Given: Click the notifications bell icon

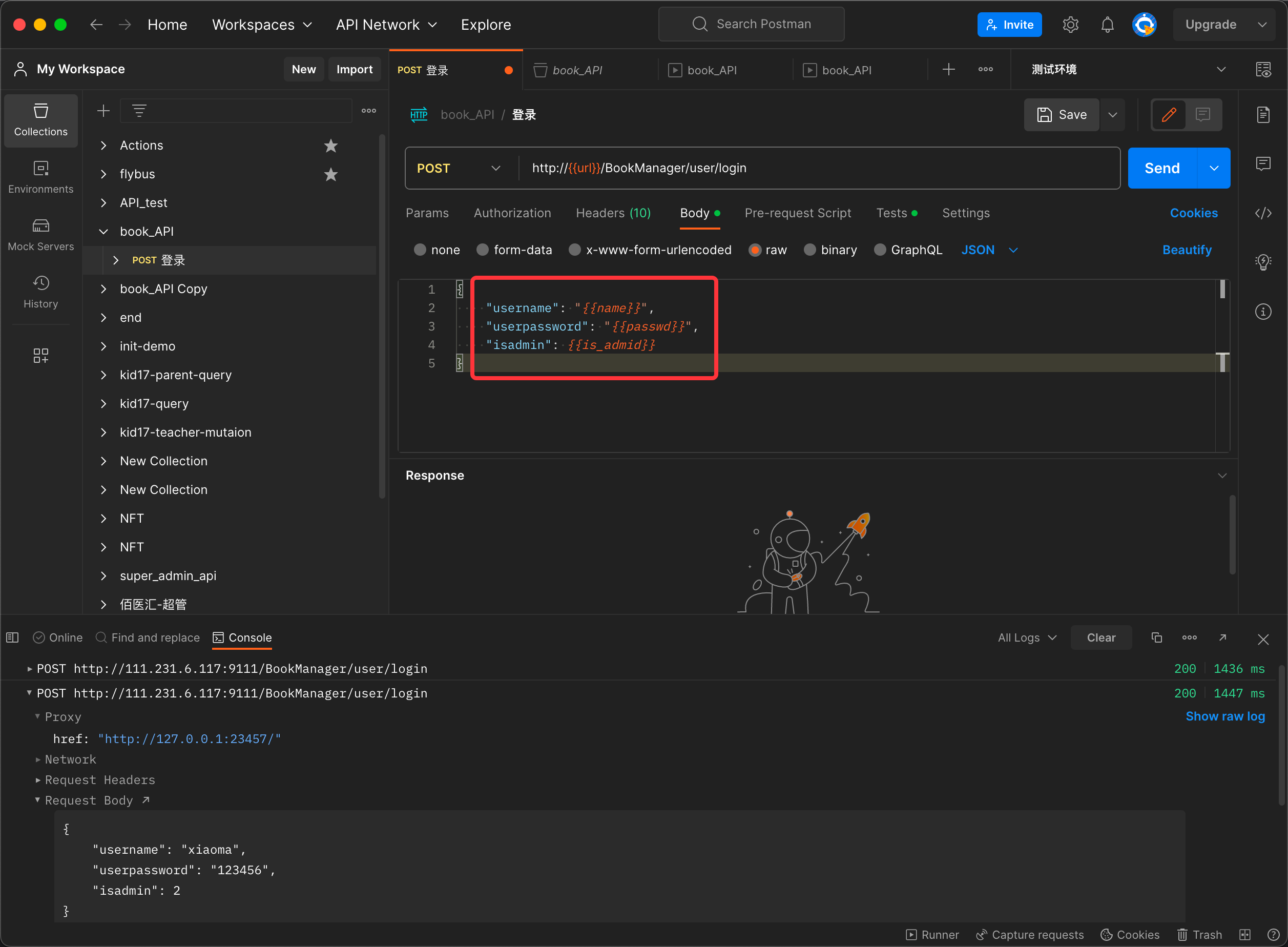Looking at the screenshot, I should [x=1107, y=25].
